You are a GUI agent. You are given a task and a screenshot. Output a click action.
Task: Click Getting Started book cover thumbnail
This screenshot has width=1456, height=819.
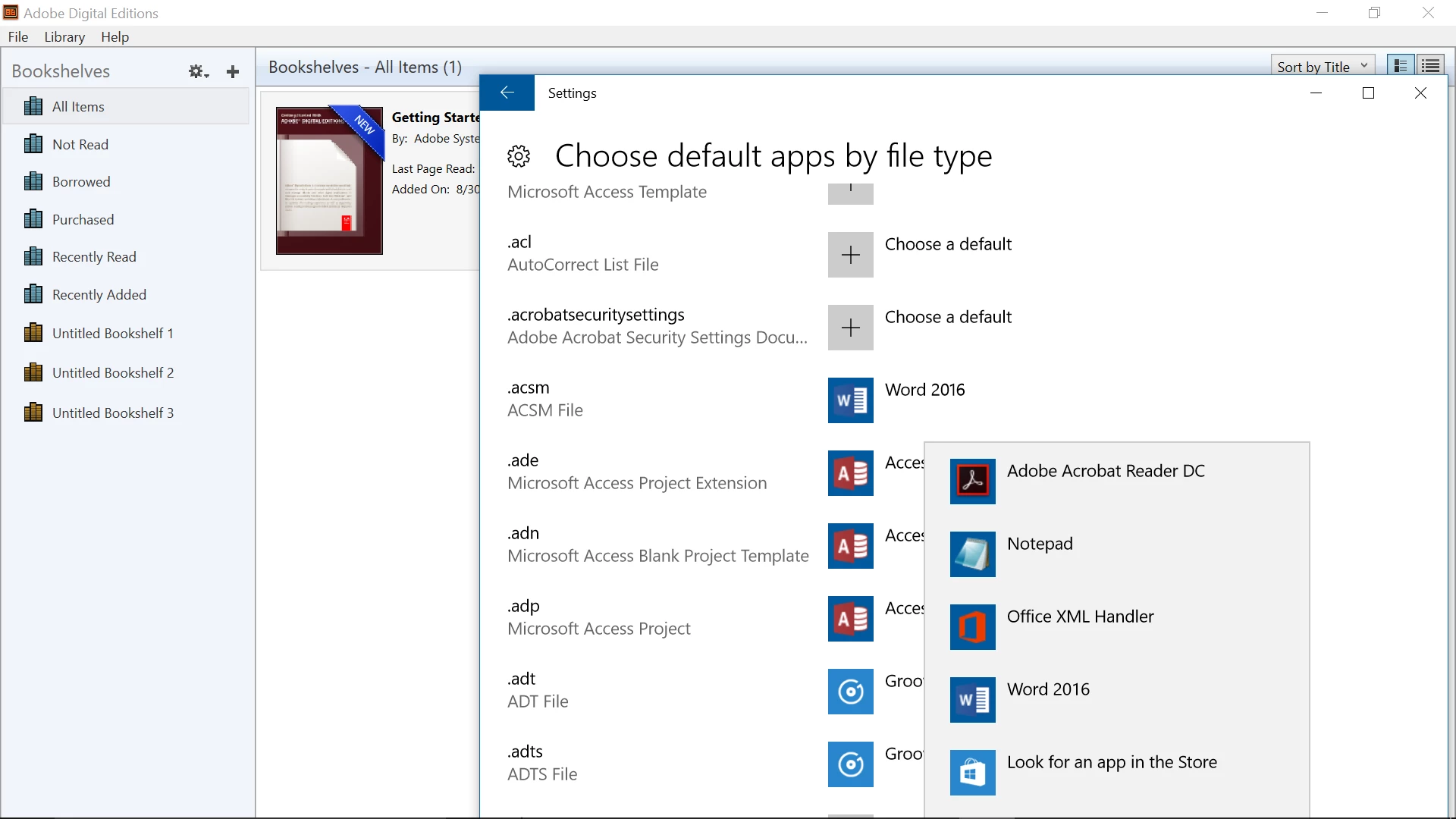(329, 180)
